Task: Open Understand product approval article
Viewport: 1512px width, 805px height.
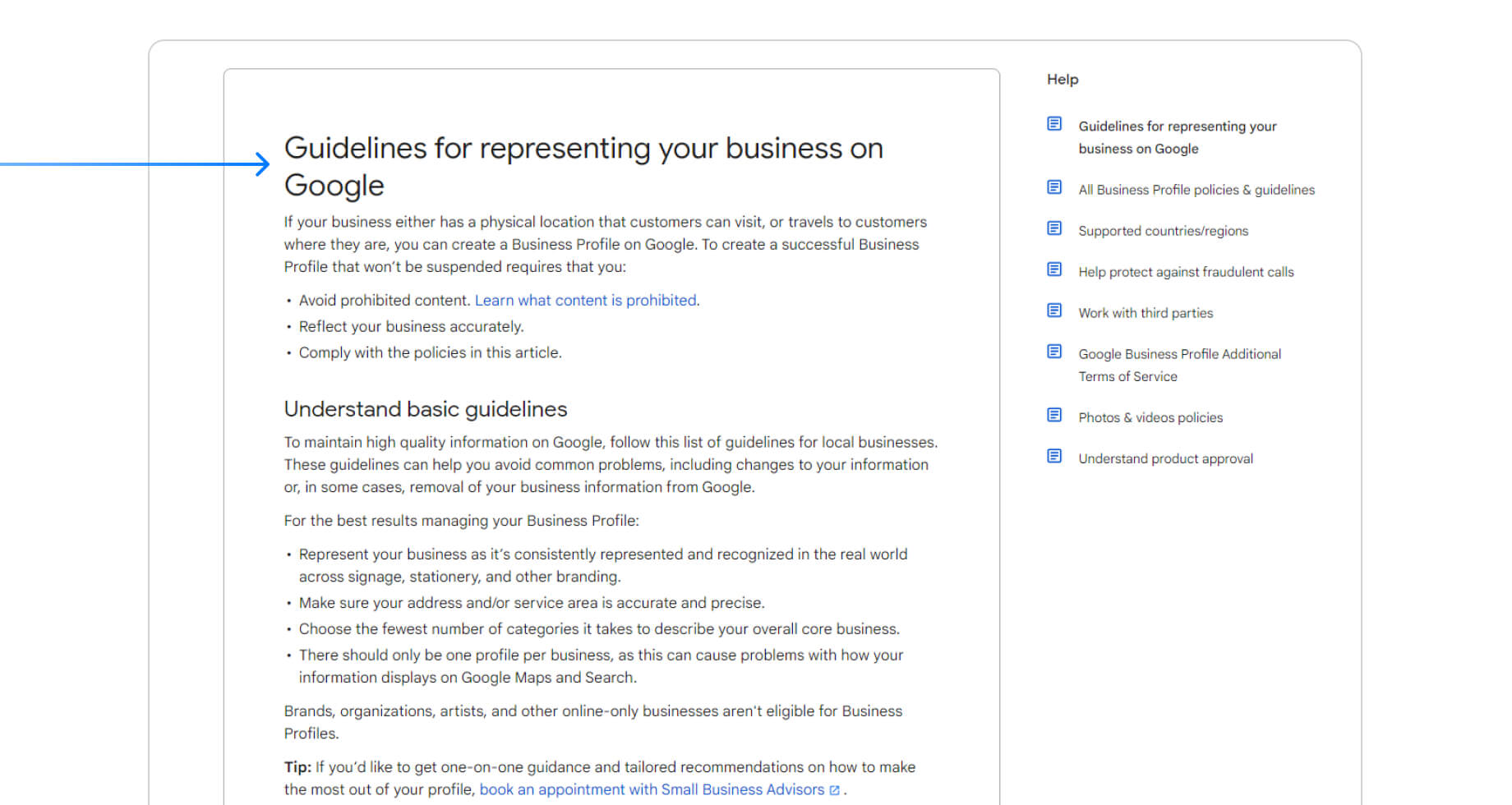Action: (x=1165, y=458)
